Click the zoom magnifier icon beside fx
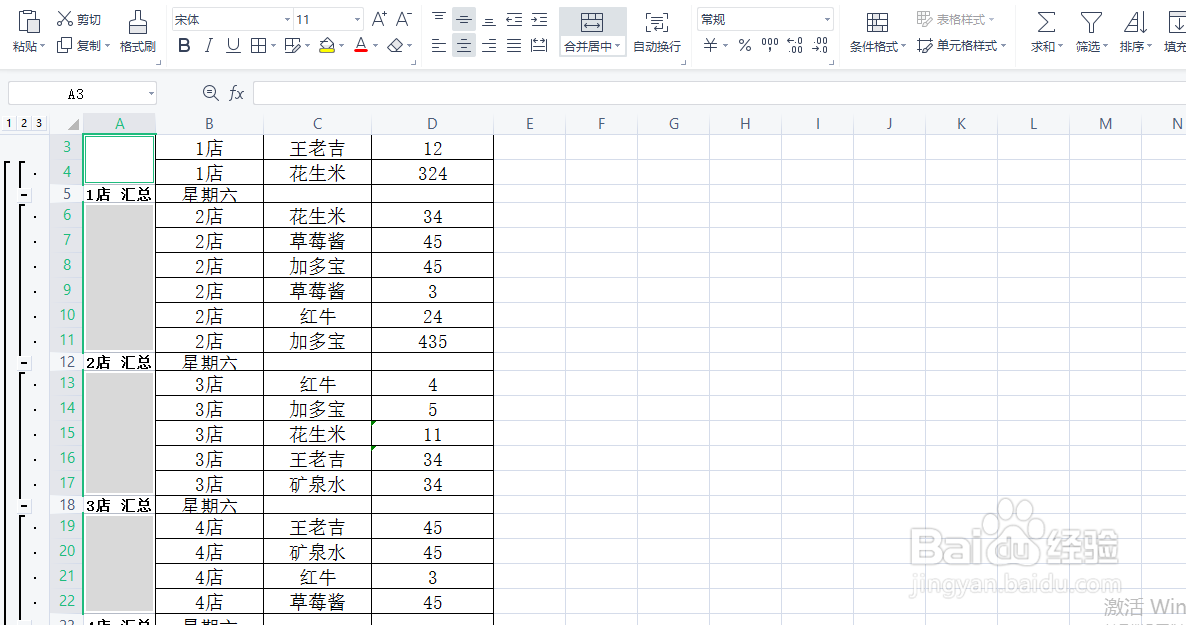 (x=210, y=93)
